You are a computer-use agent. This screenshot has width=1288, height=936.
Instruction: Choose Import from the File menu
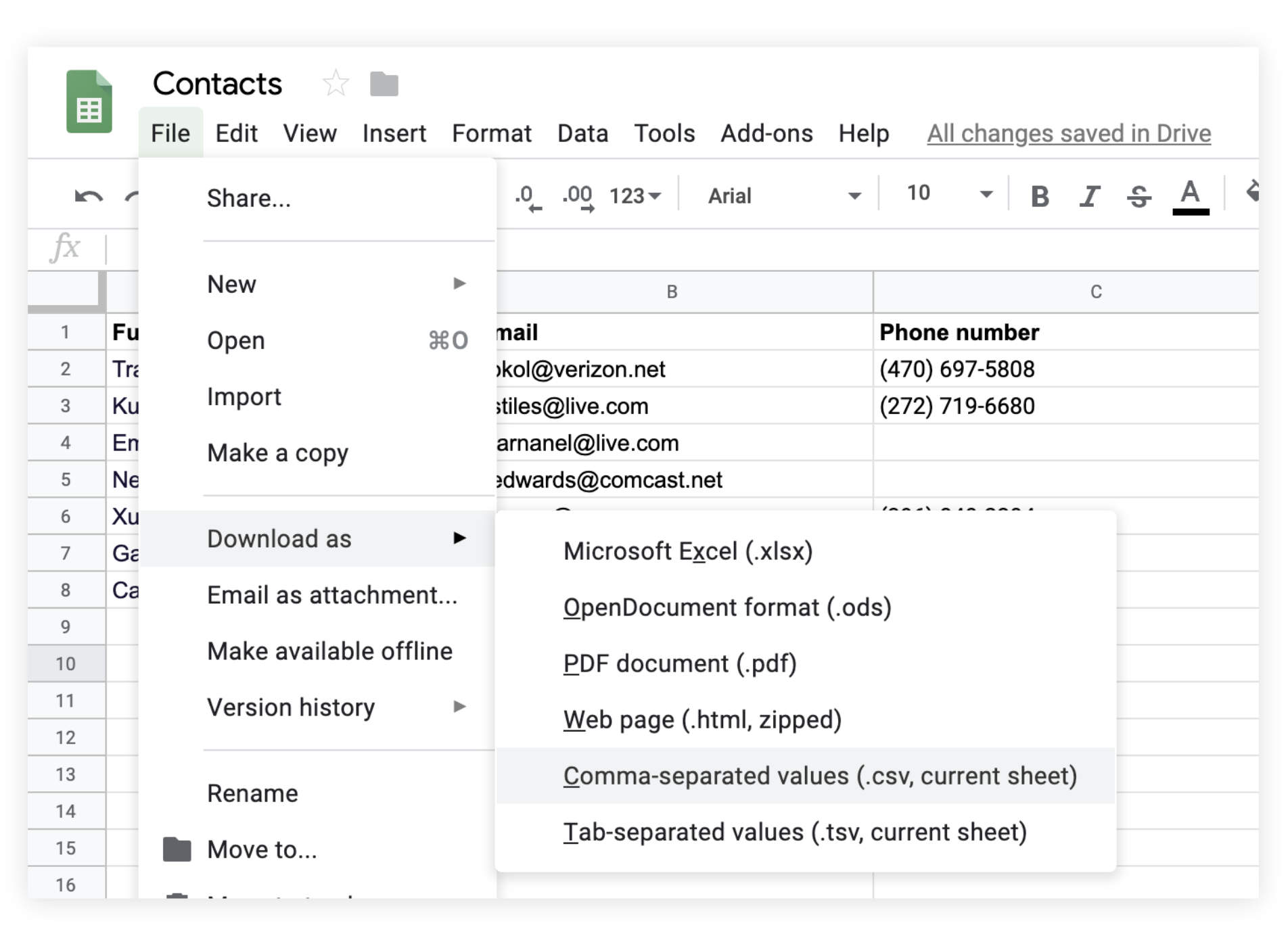tap(317, 396)
